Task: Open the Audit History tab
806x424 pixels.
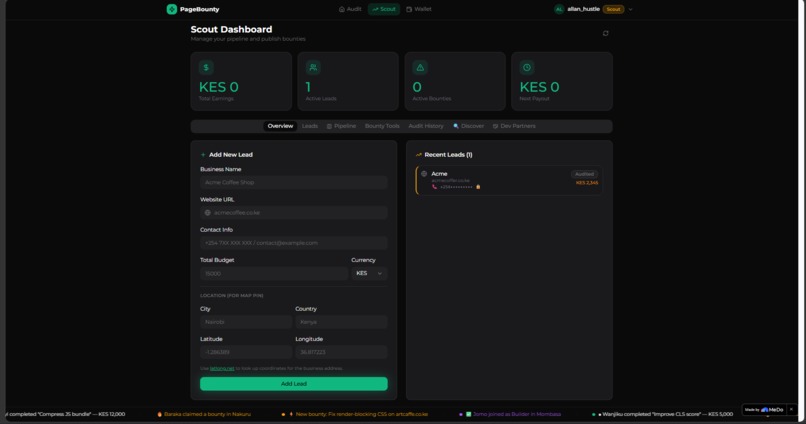Action: [426, 126]
